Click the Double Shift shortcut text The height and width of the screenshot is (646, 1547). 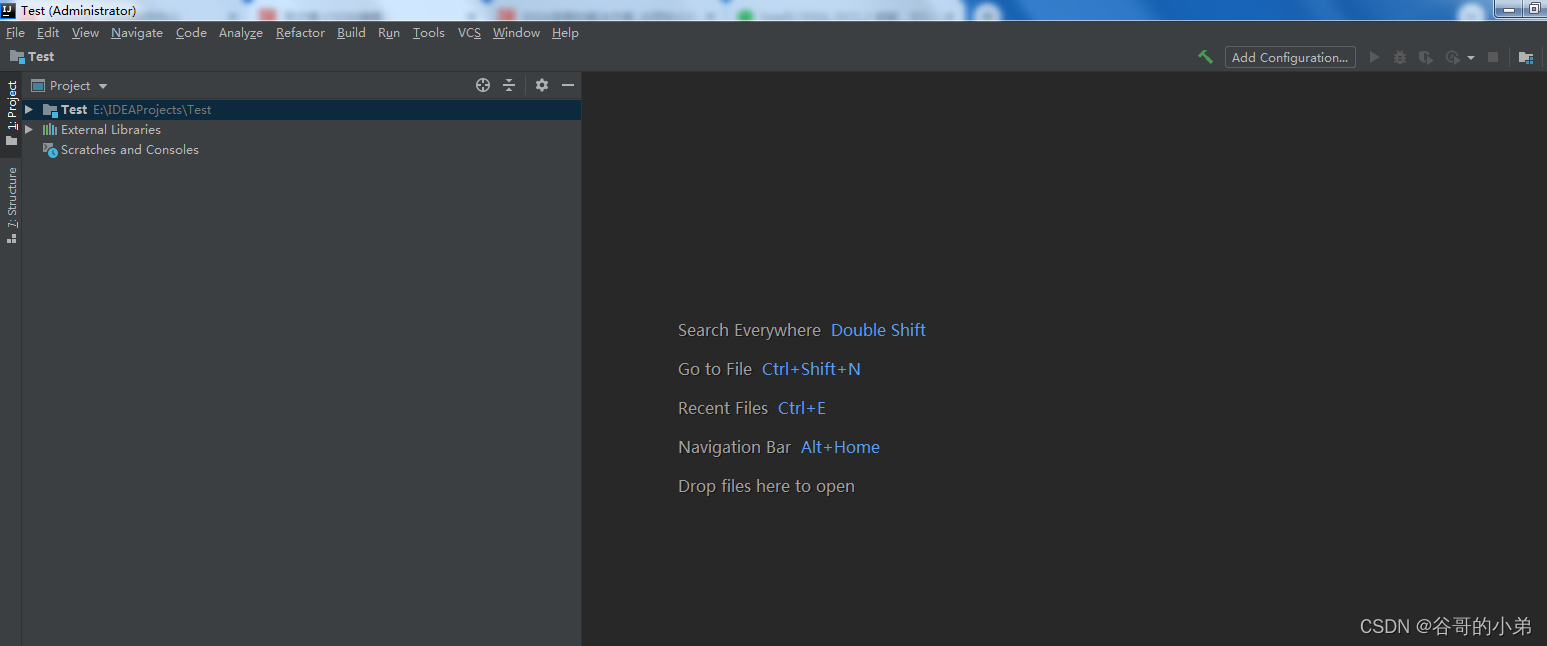(x=878, y=330)
